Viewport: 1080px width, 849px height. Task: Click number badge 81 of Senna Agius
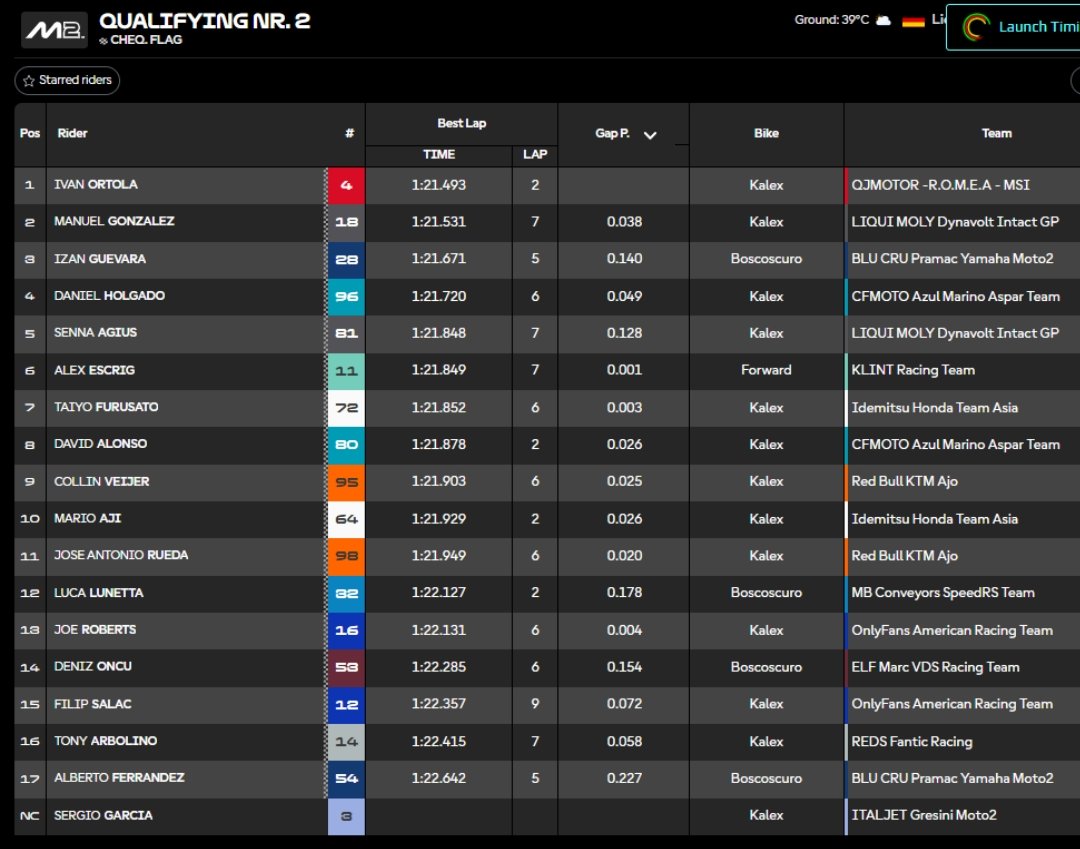coord(346,333)
